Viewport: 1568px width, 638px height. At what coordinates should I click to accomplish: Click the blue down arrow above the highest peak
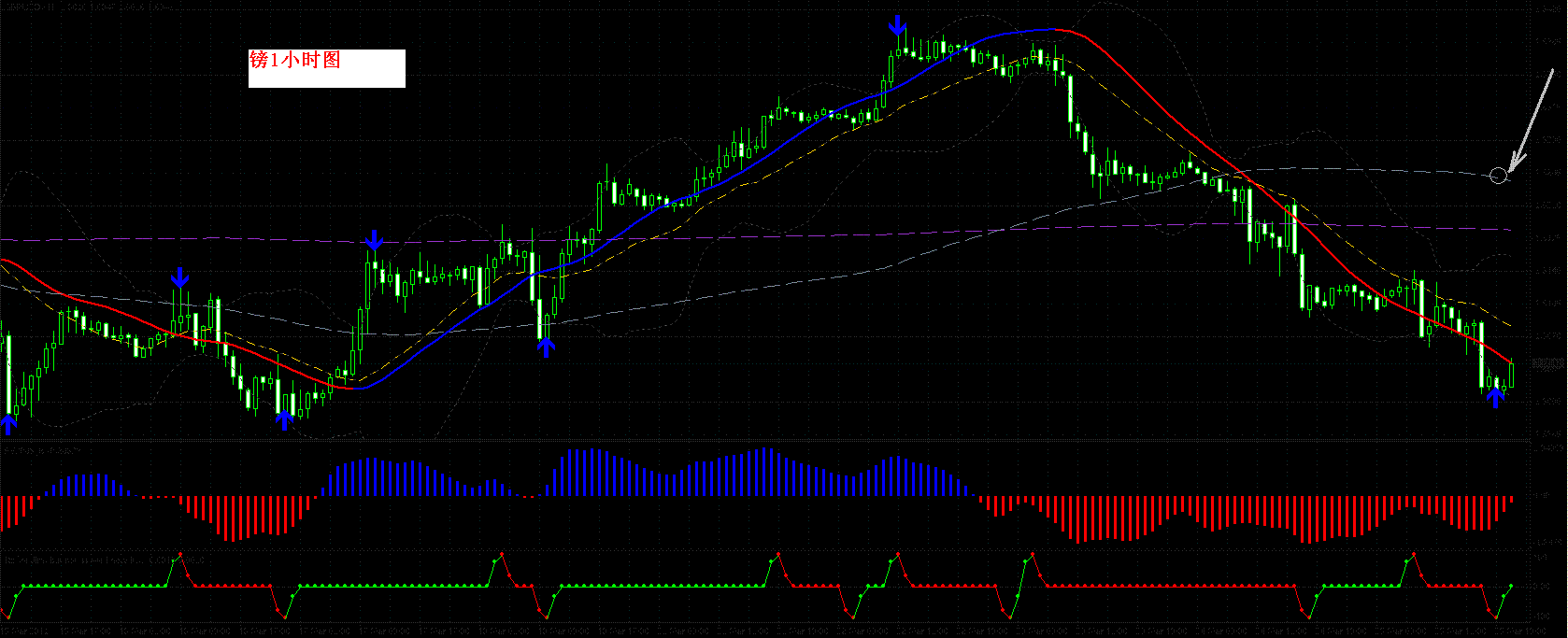click(x=897, y=25)
